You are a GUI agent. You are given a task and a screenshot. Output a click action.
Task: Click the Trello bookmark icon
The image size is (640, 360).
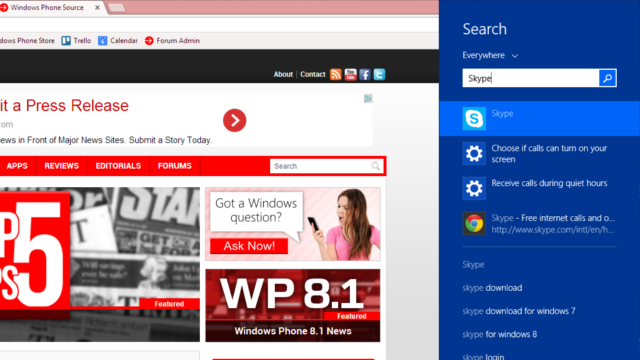coord(66,41)
